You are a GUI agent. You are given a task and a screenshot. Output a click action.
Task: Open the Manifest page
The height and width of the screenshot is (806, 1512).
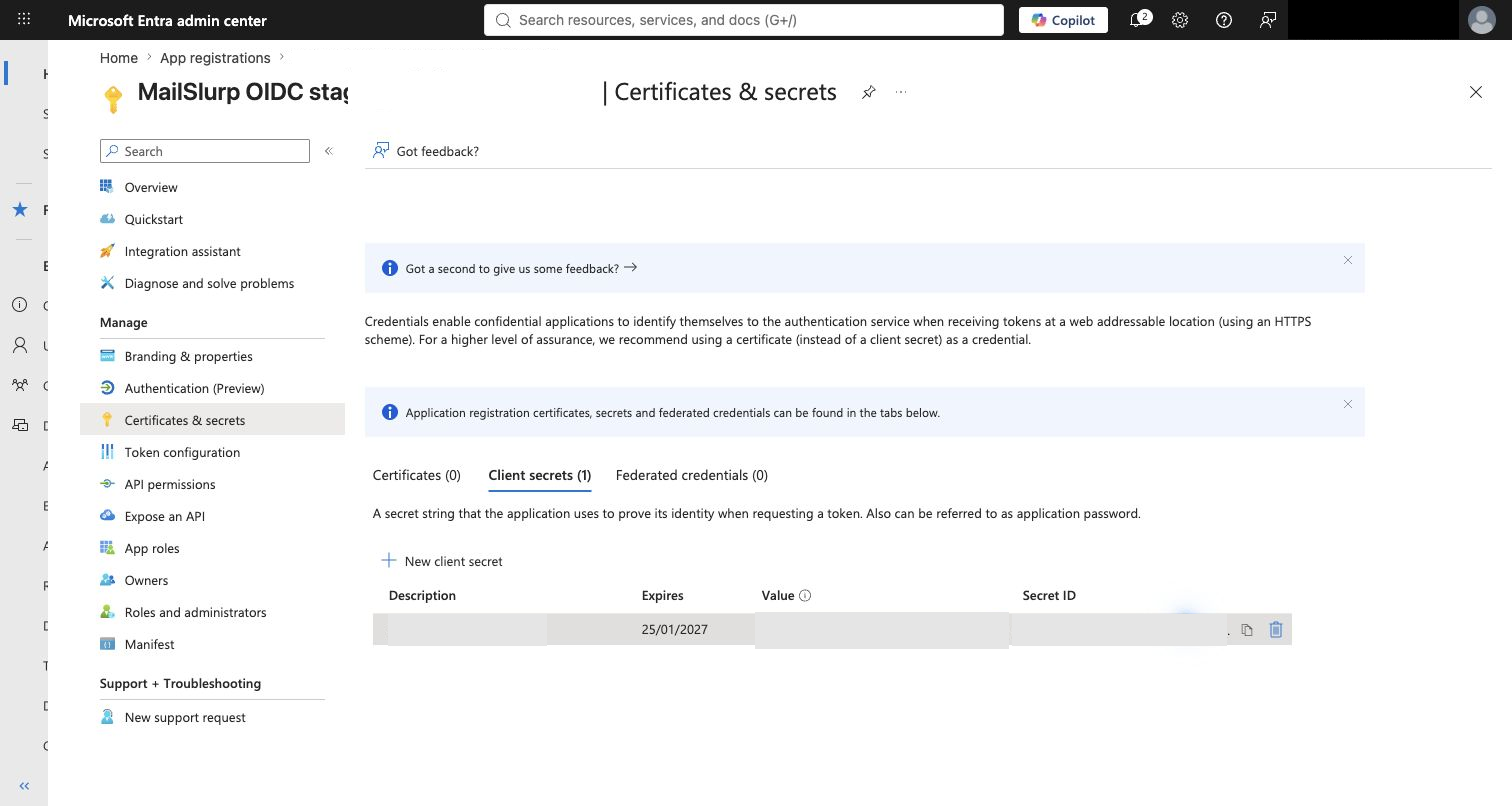tap(149, 644)
